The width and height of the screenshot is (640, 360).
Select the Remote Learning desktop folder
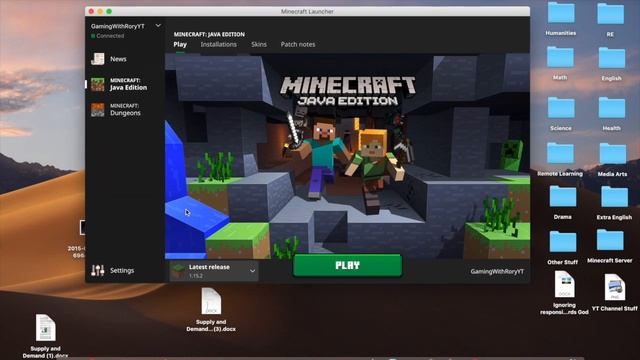click(x=560, y=160)
